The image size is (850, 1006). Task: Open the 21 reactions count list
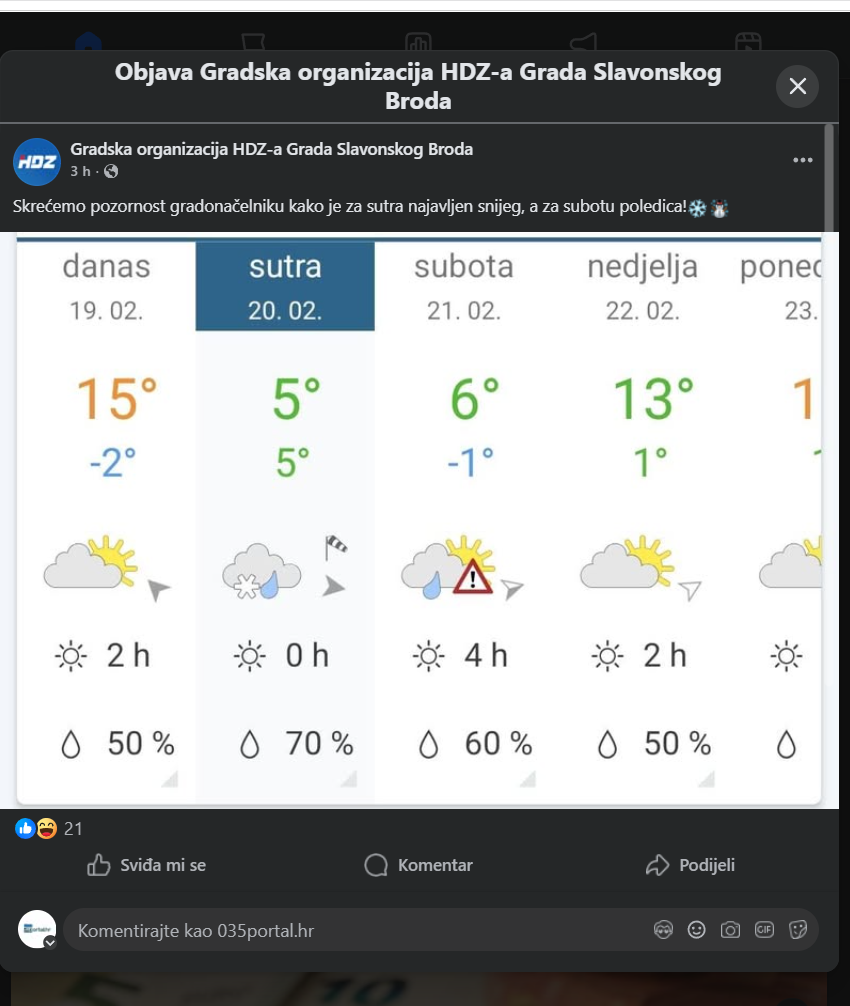click(x=73, y=828)
